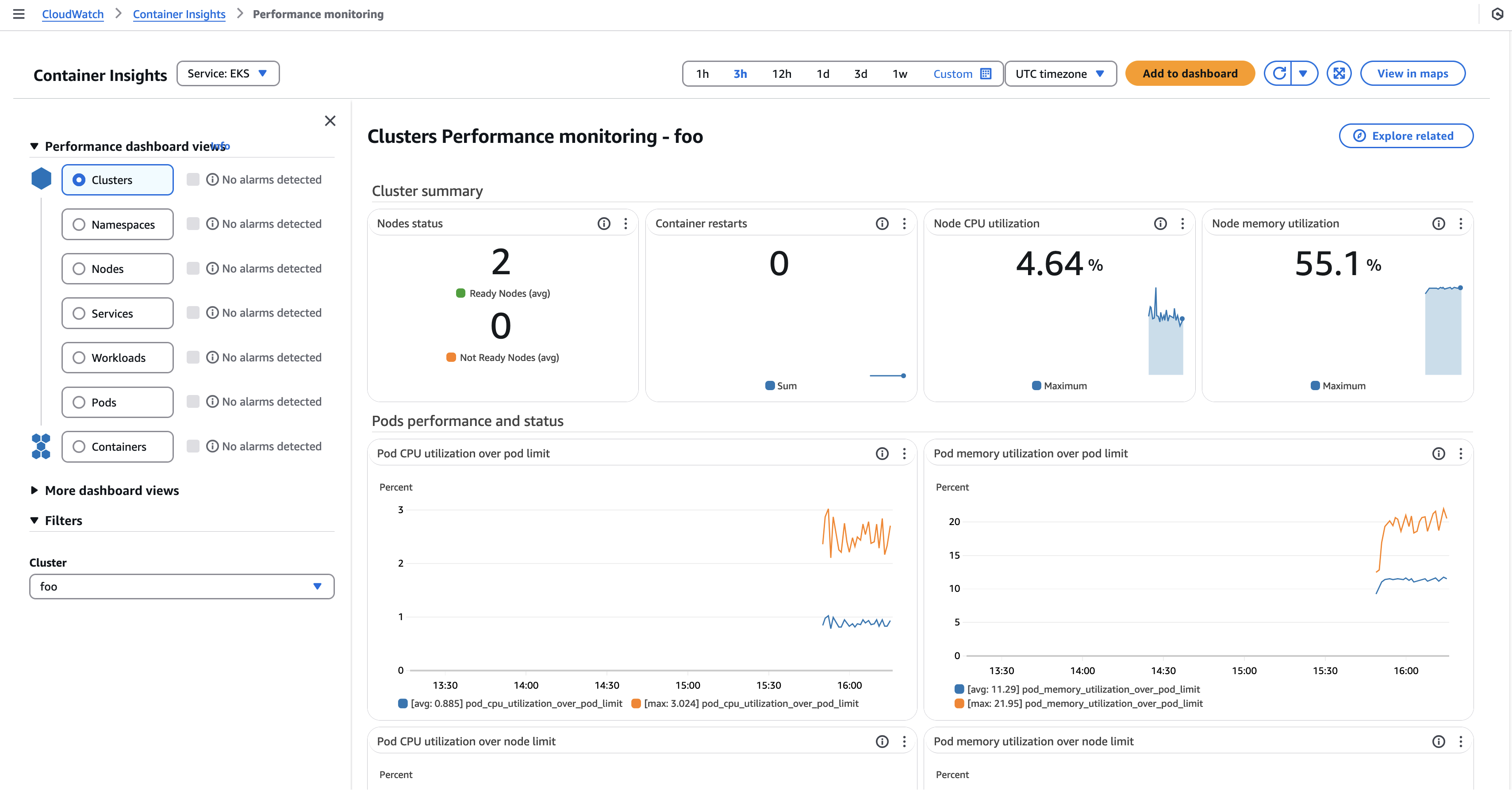
Task: Show info for Pod memory utilization over node limit
Action: pyautogui.click(x=1438, y=741)
